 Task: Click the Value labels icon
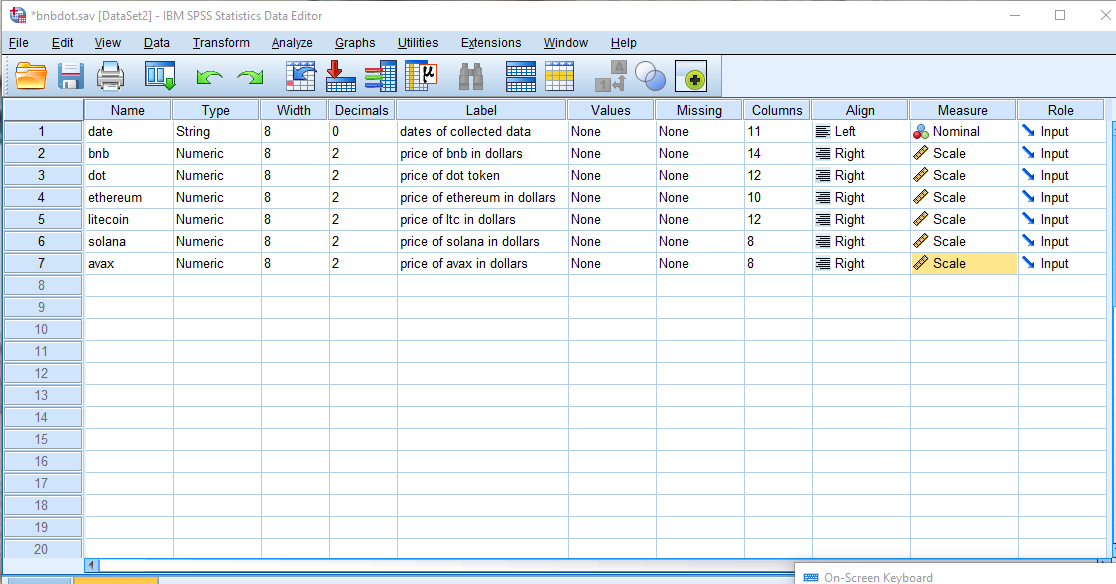pos(610,76)
